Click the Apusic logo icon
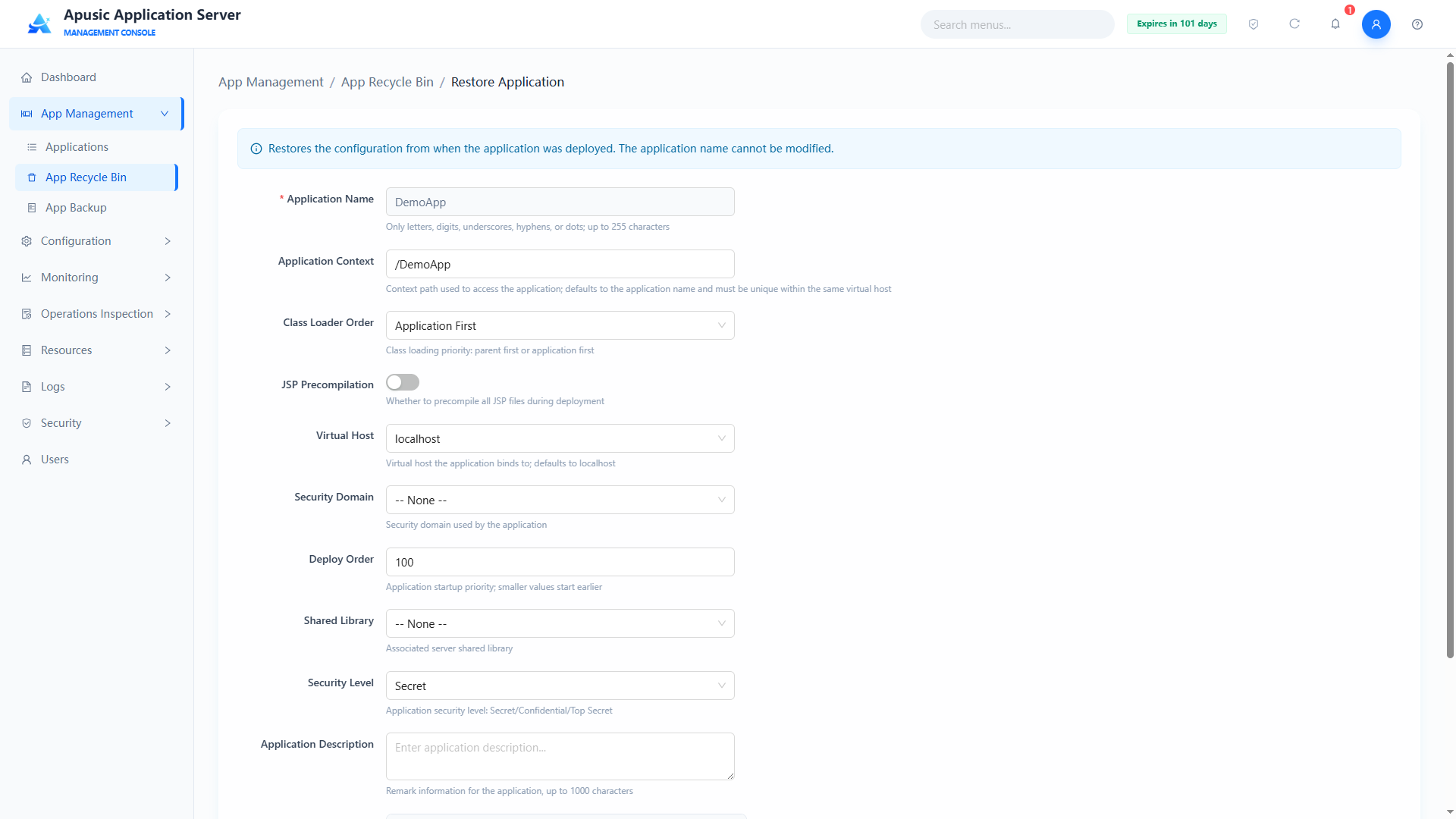This screenshot has height=819, width=1456. pos(39,24)
